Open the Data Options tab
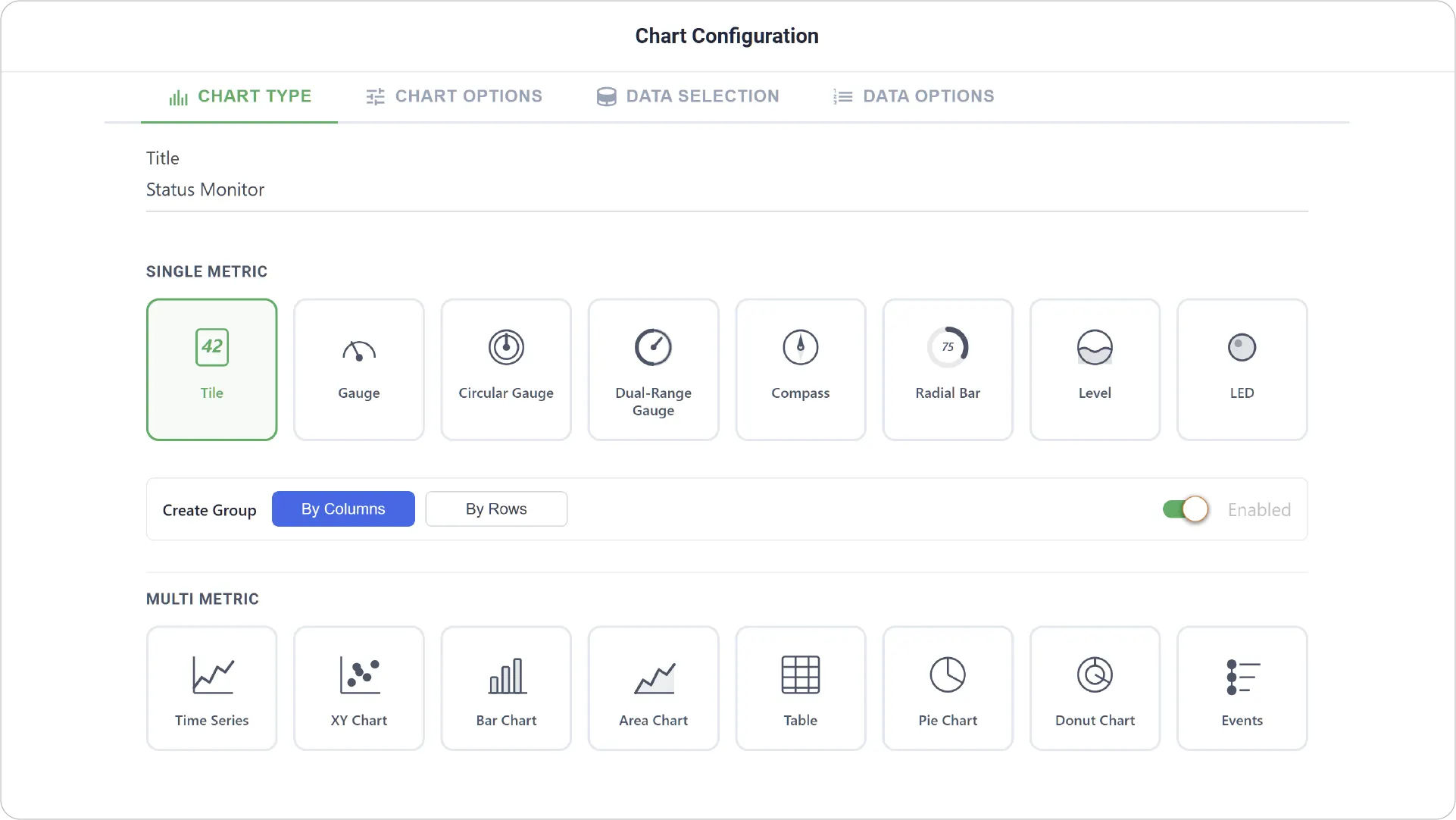 pos(913,97)
